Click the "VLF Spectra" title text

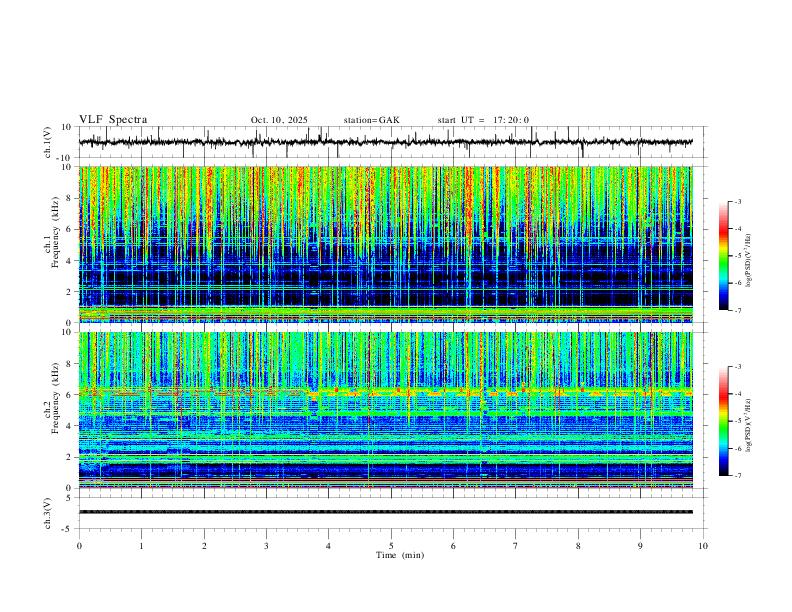coord(113,120)
